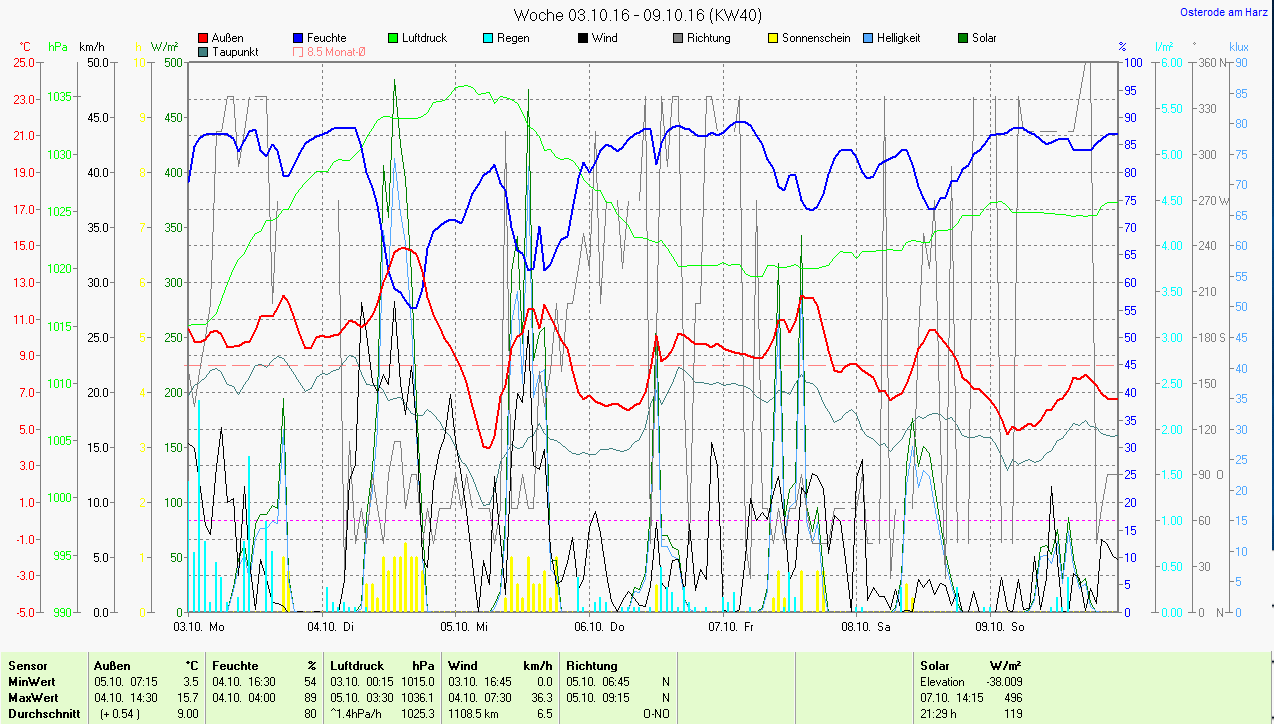1274x724 pixels.
Task: Toggle the 8.5 Monat-Ø legend box
Action: pos(299,51)
